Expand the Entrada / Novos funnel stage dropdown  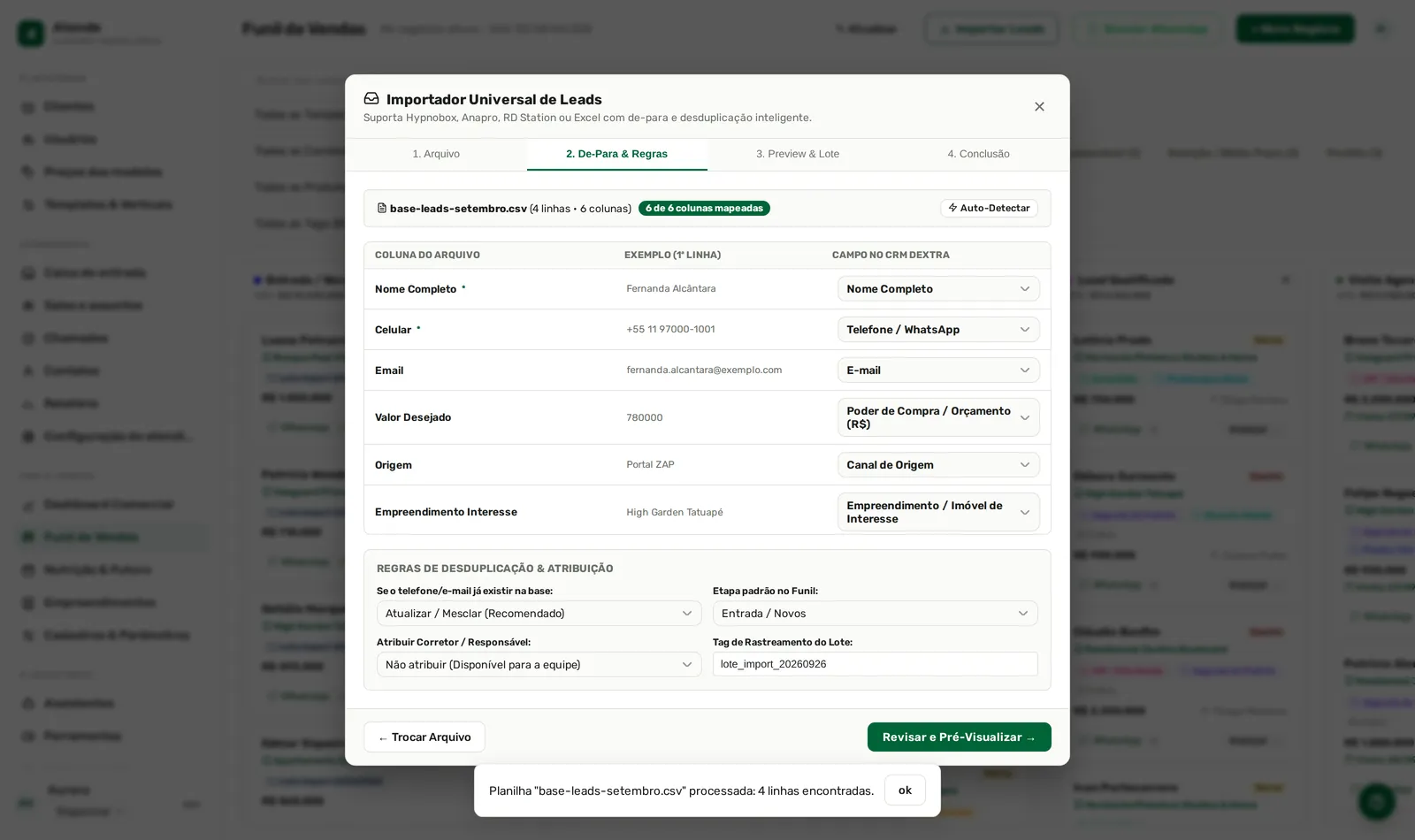tap(875, 614)
